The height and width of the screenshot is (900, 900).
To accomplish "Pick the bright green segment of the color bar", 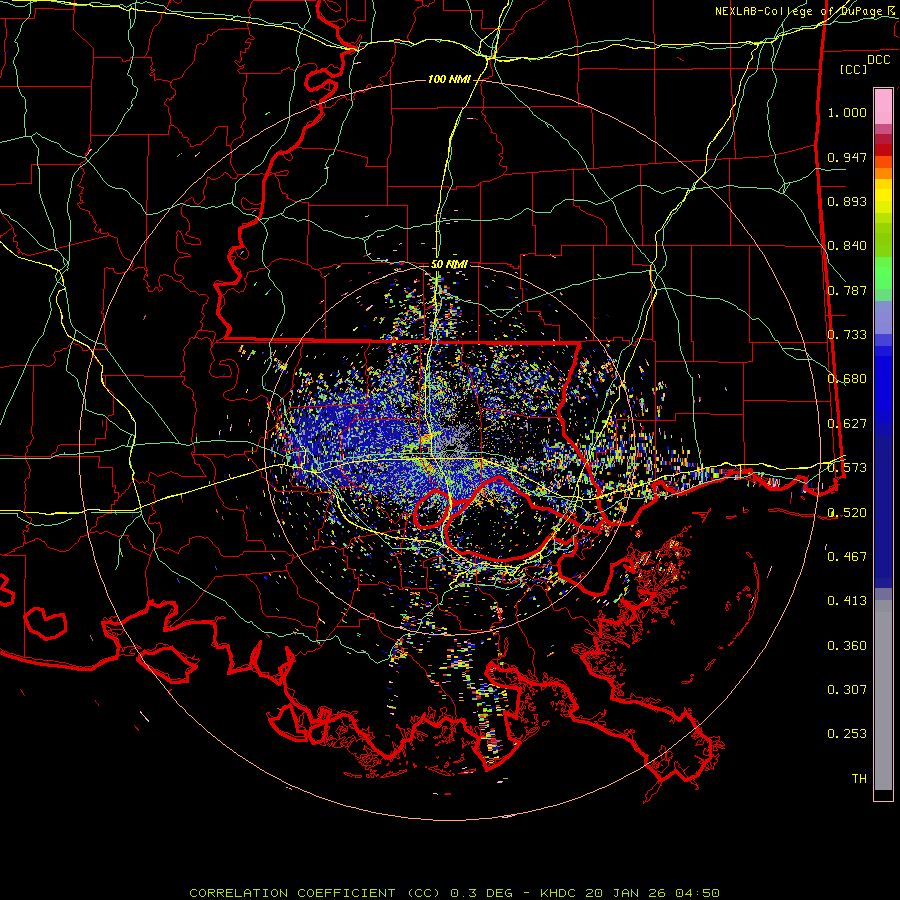I will [x=883, y=273].
